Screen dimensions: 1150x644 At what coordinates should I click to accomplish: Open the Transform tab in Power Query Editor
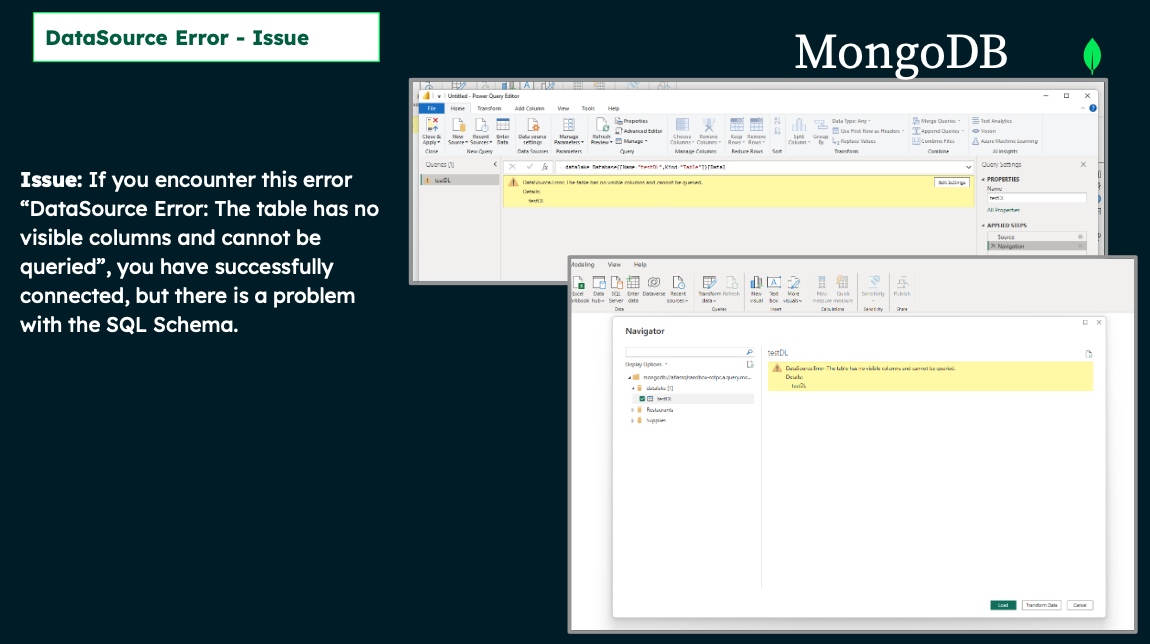pos(489,108)
